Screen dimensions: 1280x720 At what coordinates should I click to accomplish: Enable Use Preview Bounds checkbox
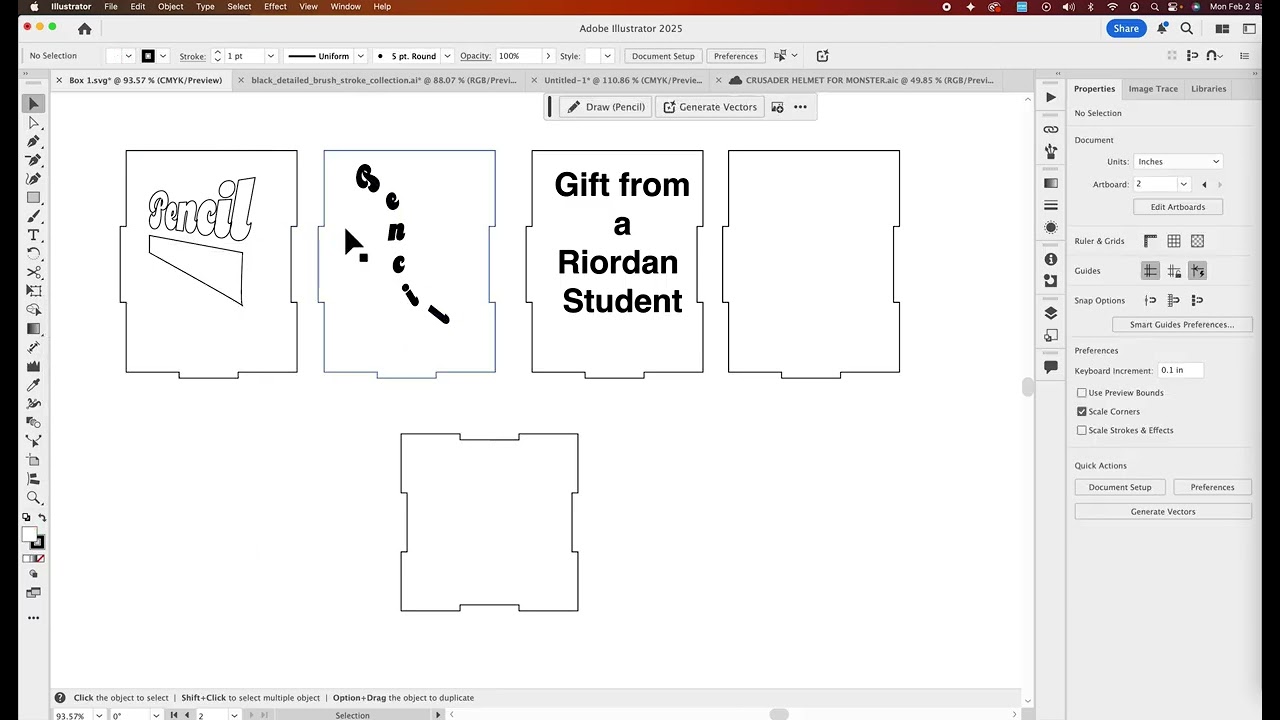tap(1081, 393)
